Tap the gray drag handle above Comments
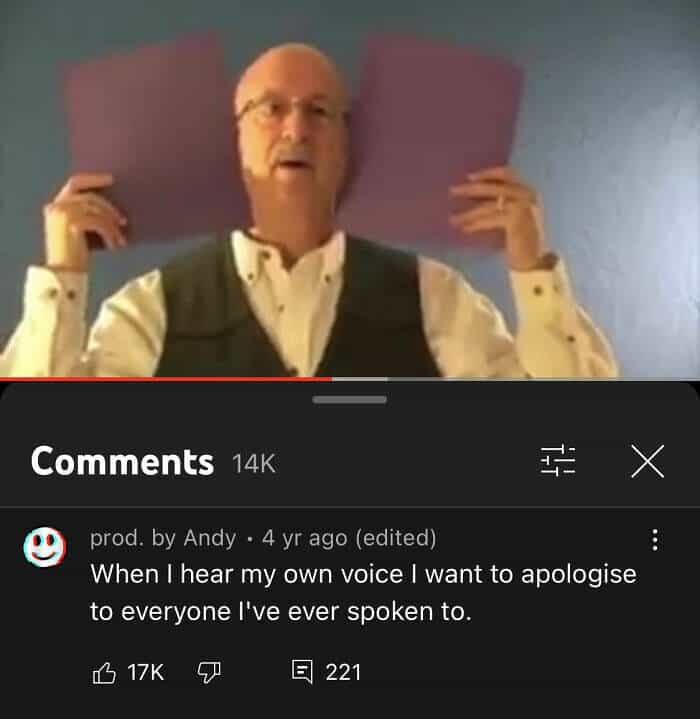Viewport: 700px width, 719px height. 349,400
